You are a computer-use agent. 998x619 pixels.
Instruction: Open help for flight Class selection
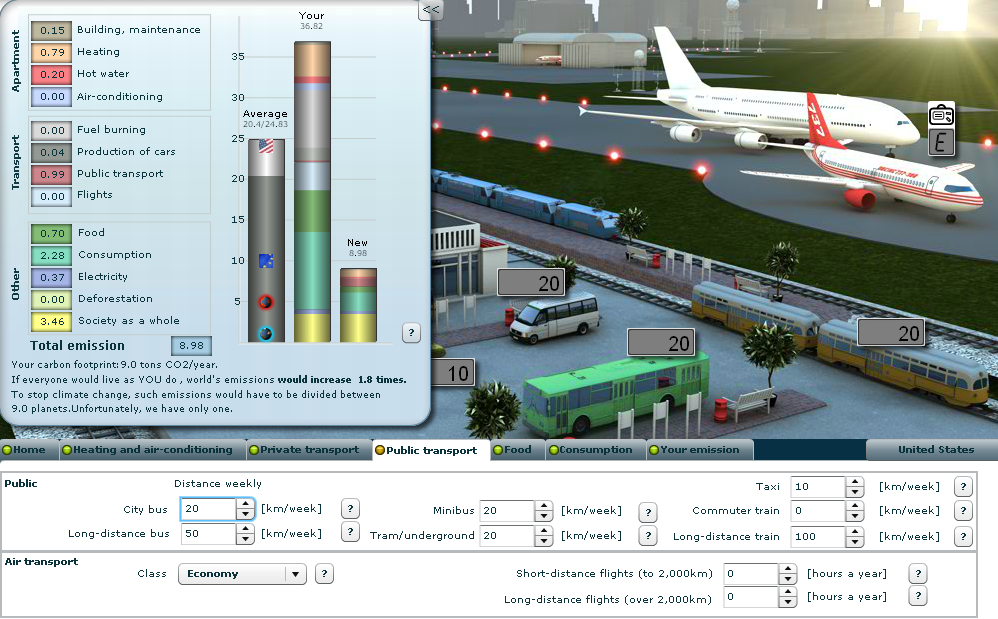pos(324,574)
